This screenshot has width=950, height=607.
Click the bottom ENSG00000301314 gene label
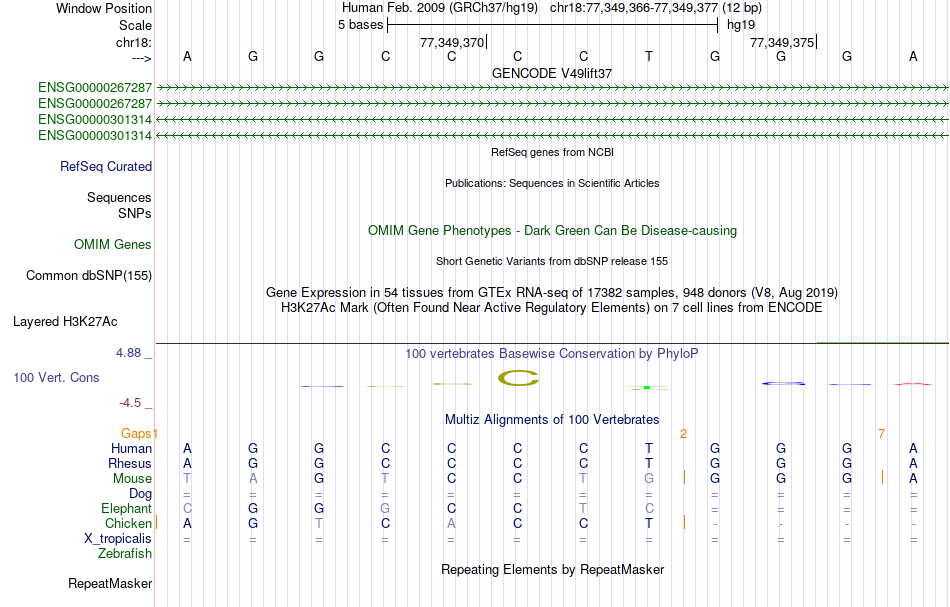95,136
